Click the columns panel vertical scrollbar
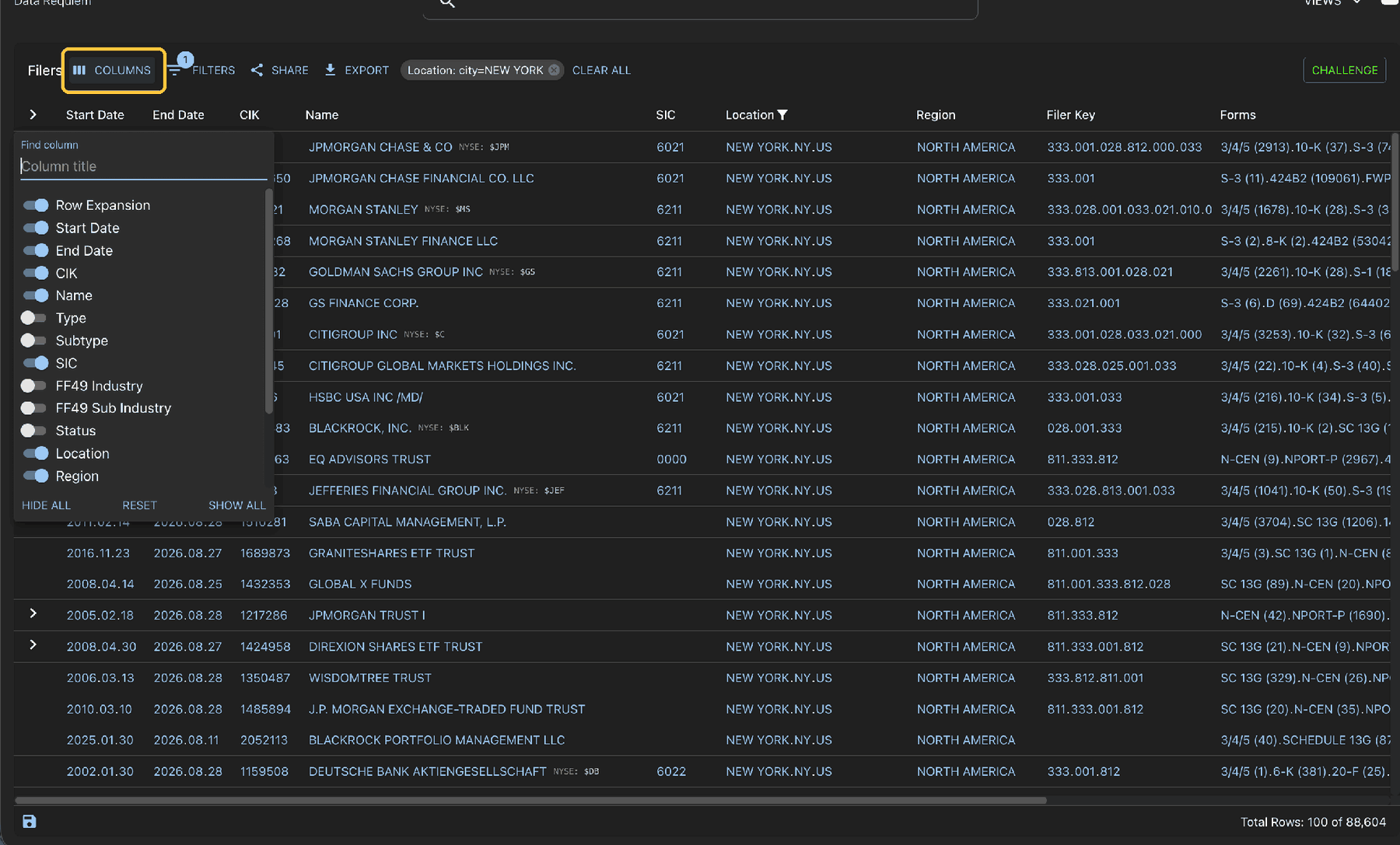Image resolution: width=1400 pixels, height=845 pixels. (269, 301)
